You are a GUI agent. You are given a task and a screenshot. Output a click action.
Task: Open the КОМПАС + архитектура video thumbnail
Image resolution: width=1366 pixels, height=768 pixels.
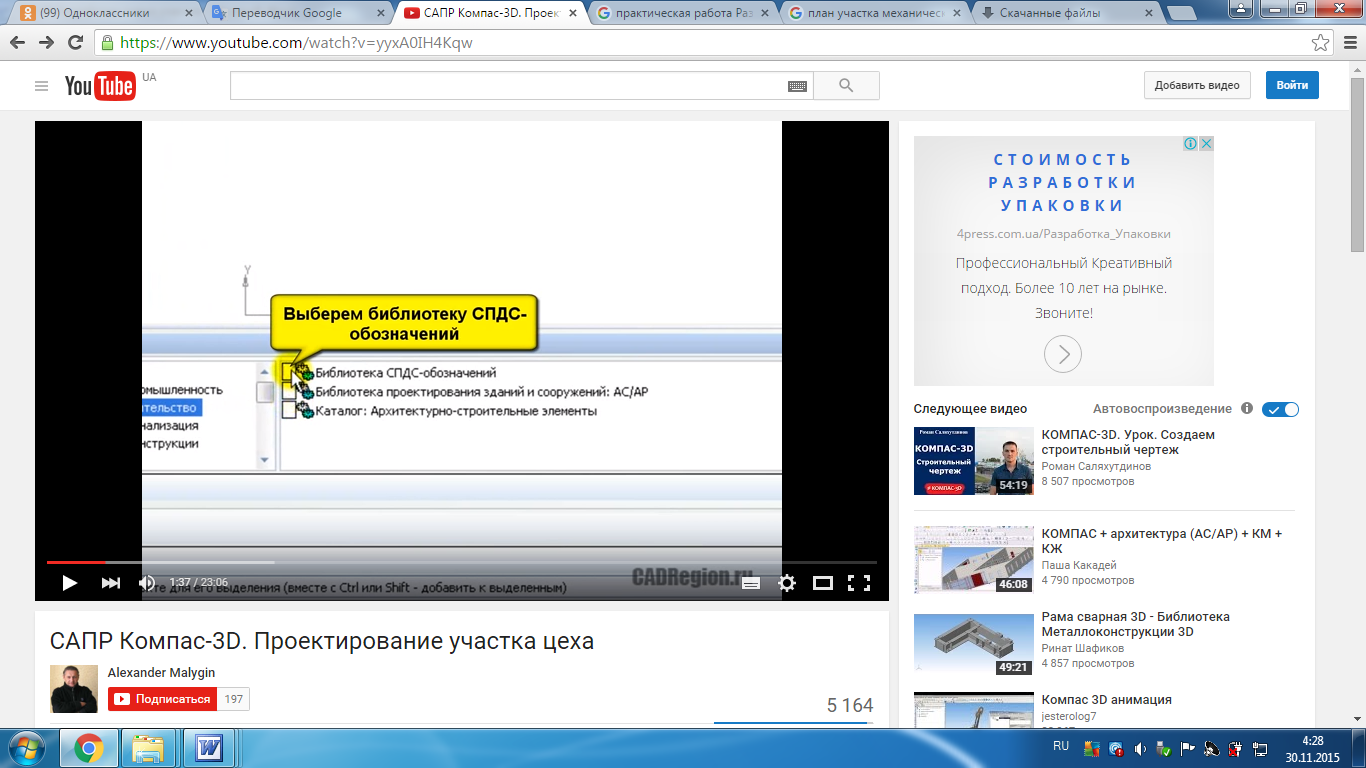point(973,560)
